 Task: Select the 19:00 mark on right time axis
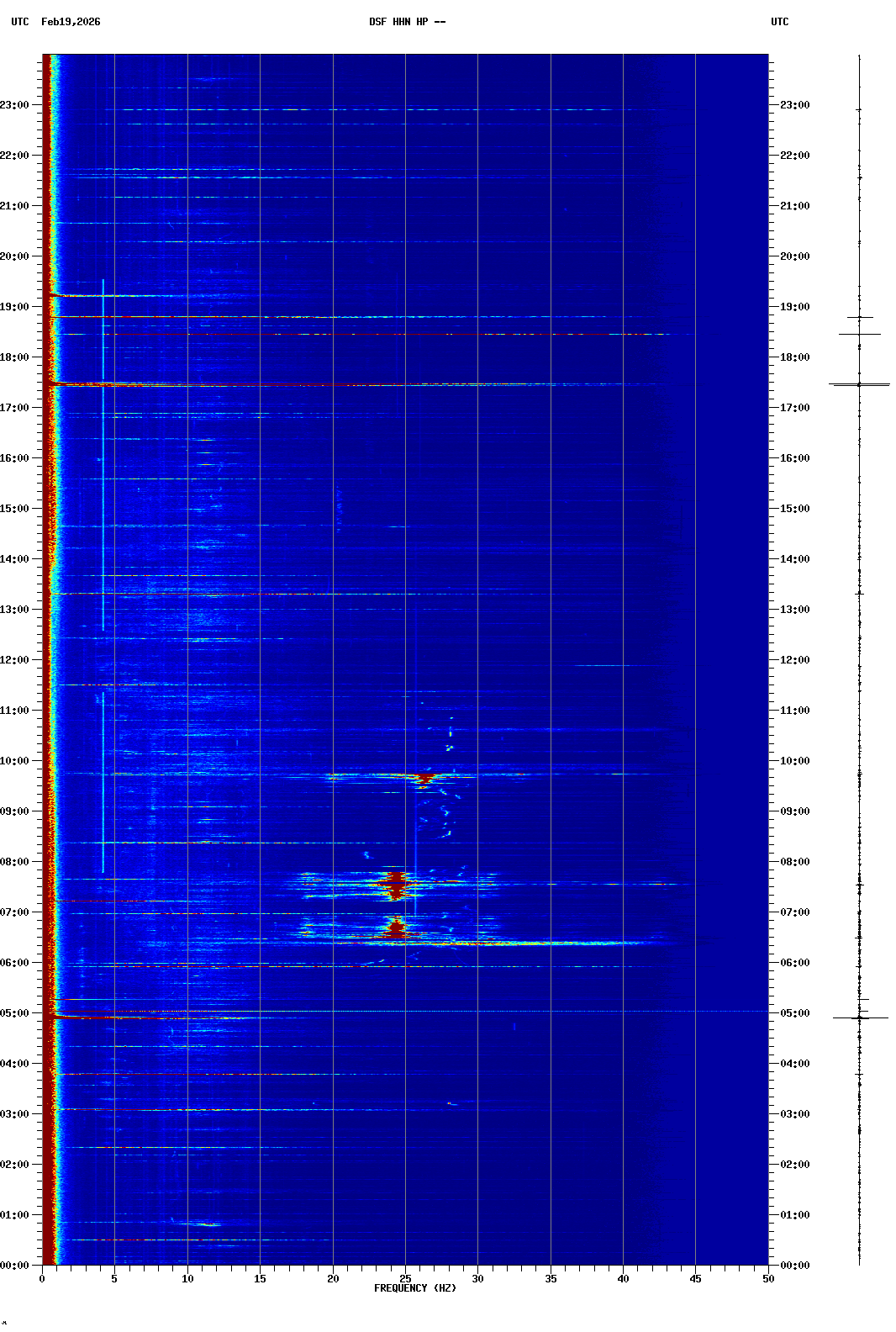click(x=794, y=307)
